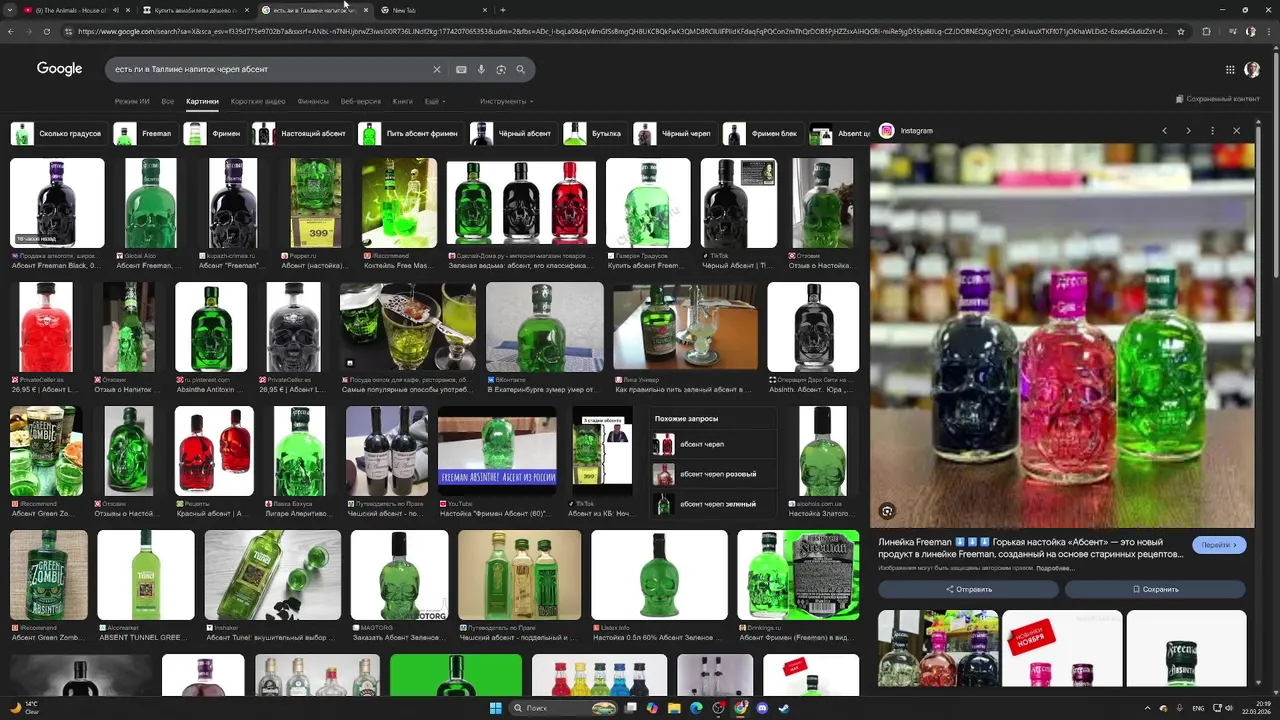Viewport: 1280px width, 720px height.
Task: Open related search абсент череп розовый
Action: [x=712, y=474]
